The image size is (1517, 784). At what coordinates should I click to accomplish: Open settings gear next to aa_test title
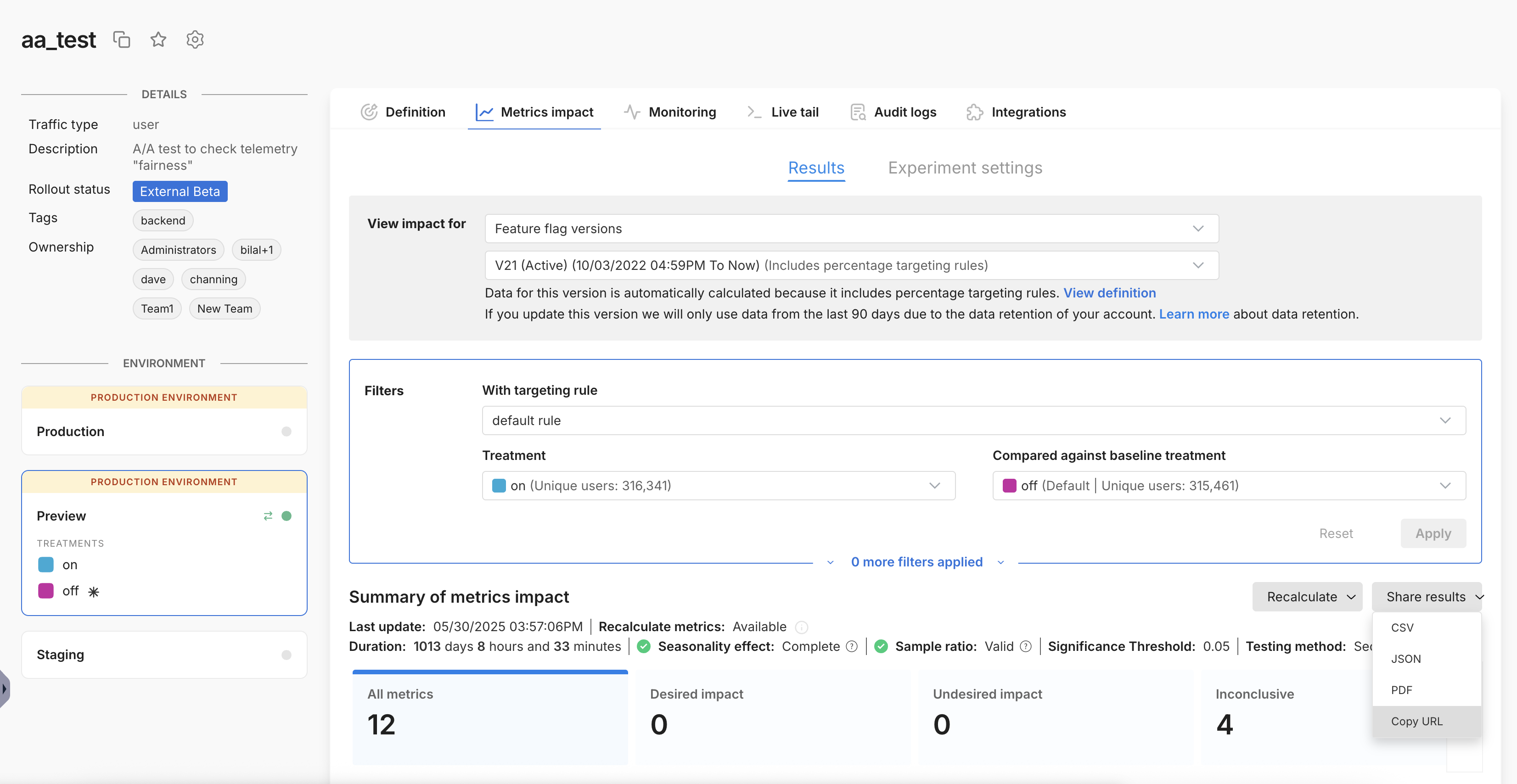[x=195, y=39]
